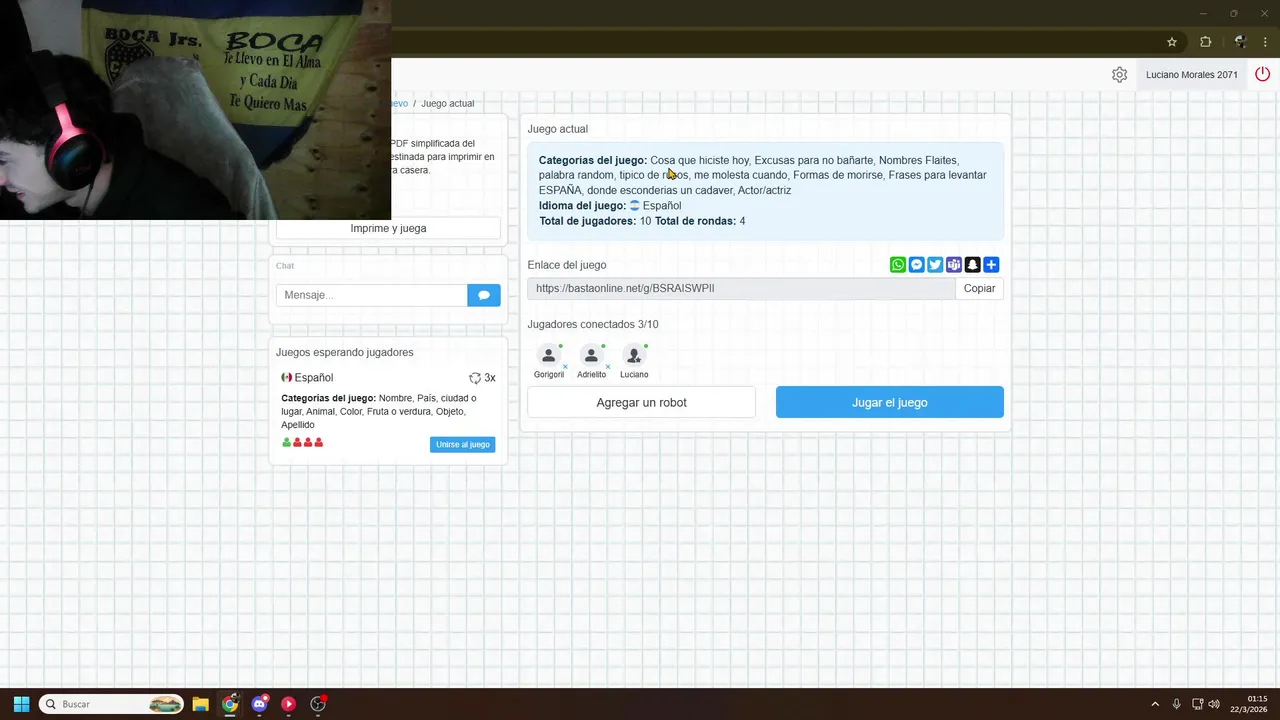
Task: Click Agregar un robot button
Action: pos(641,402)
